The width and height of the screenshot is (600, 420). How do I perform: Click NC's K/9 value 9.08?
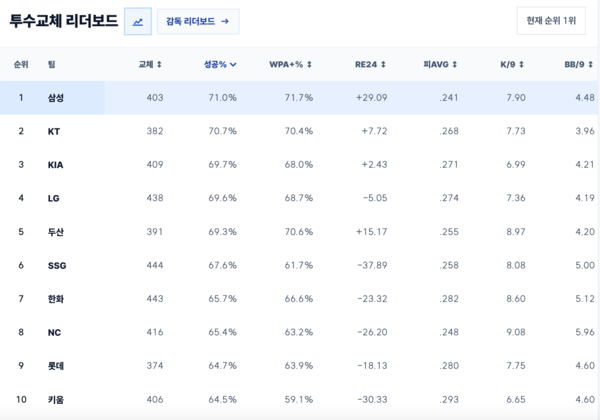(516, 332)
